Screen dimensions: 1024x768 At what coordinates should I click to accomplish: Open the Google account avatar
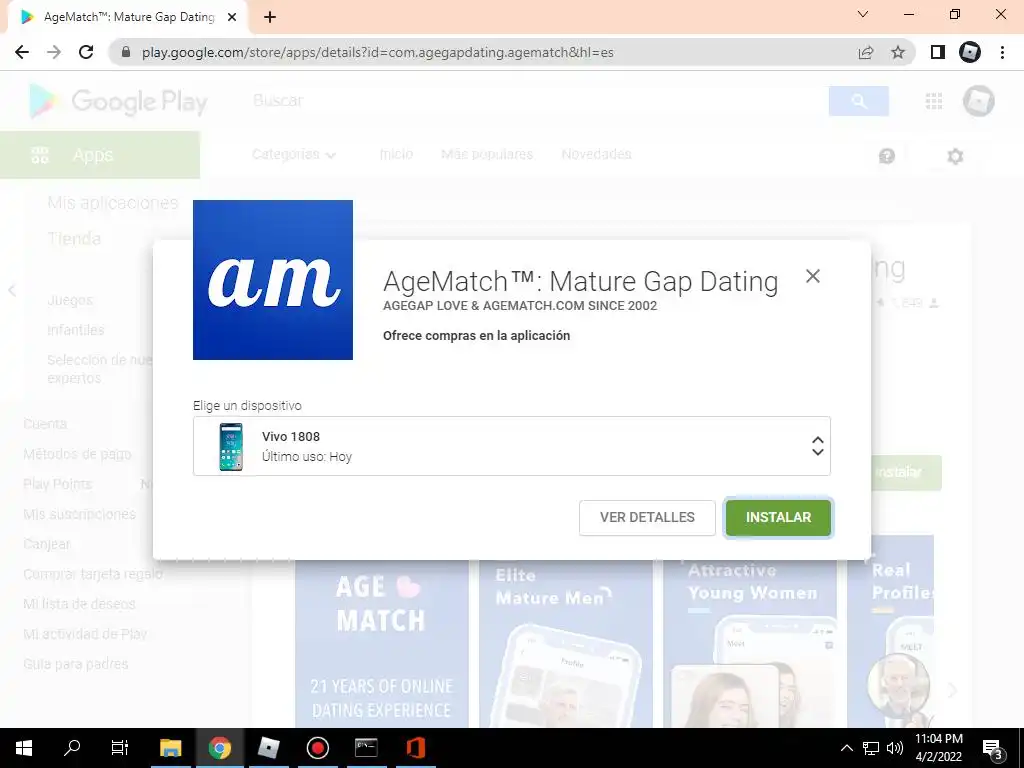pos(978,101)
